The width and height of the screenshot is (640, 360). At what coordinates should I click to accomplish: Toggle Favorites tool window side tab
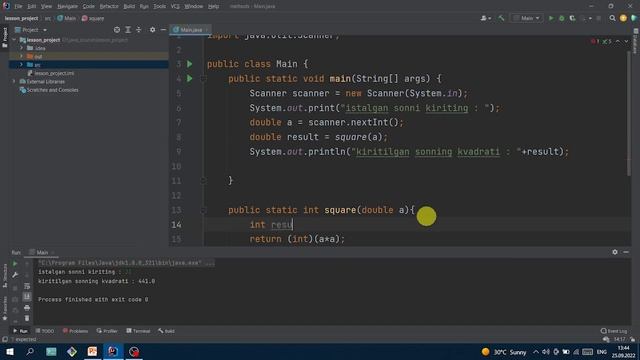(x=4, y=308)
